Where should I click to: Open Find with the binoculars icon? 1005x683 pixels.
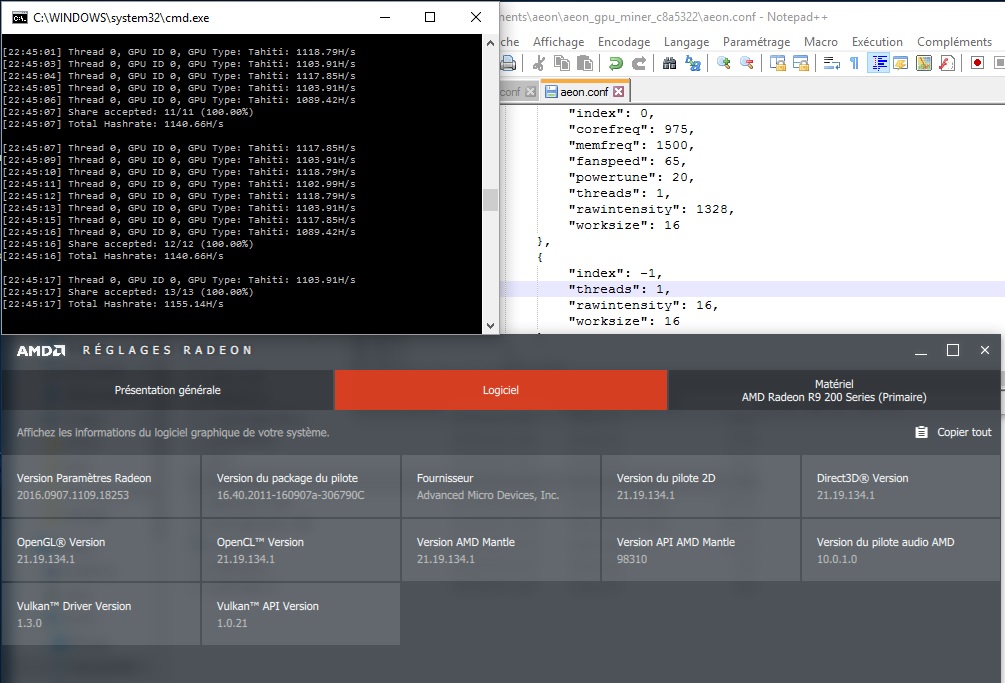click(670, 63)
